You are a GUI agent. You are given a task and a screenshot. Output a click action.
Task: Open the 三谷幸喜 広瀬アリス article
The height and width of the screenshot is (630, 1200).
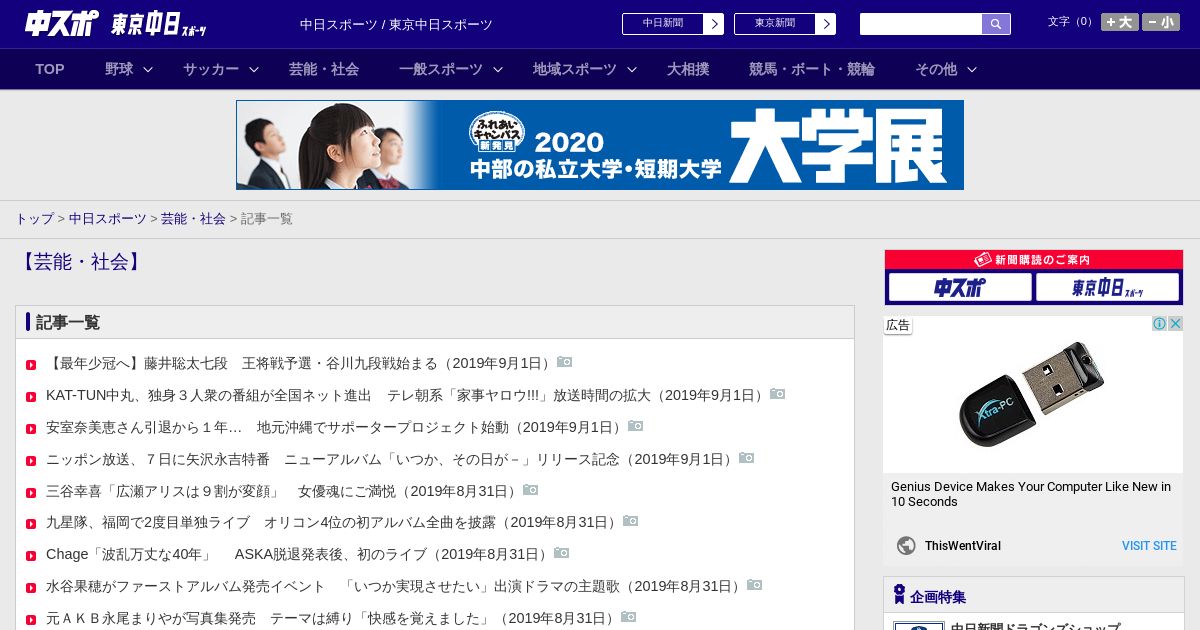tap(283, 492)
